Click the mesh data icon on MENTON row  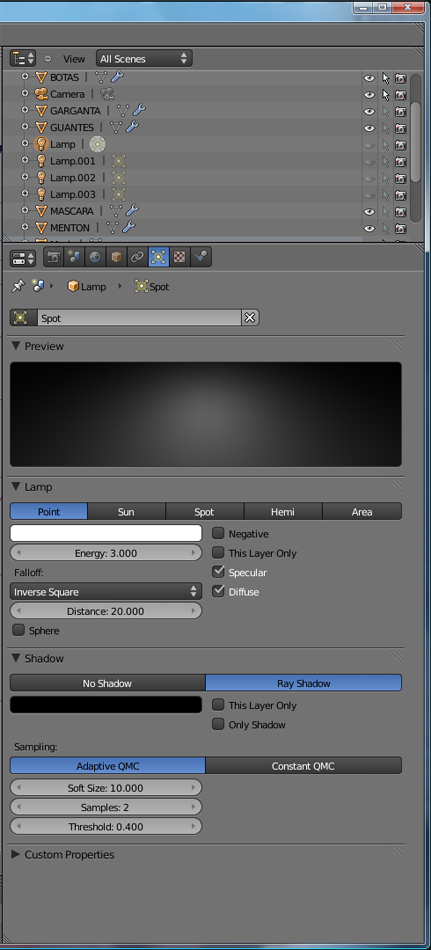click(112, 228)
